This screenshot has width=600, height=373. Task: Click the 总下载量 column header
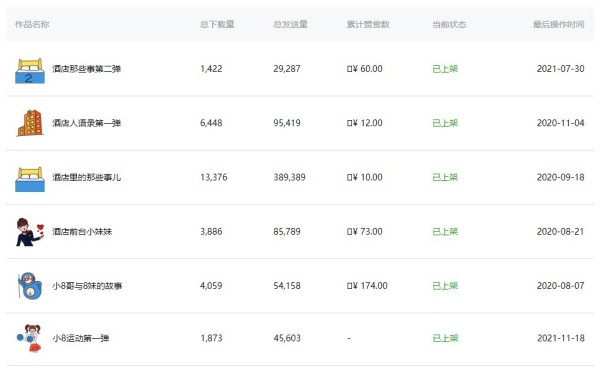(x=217, y=24)
